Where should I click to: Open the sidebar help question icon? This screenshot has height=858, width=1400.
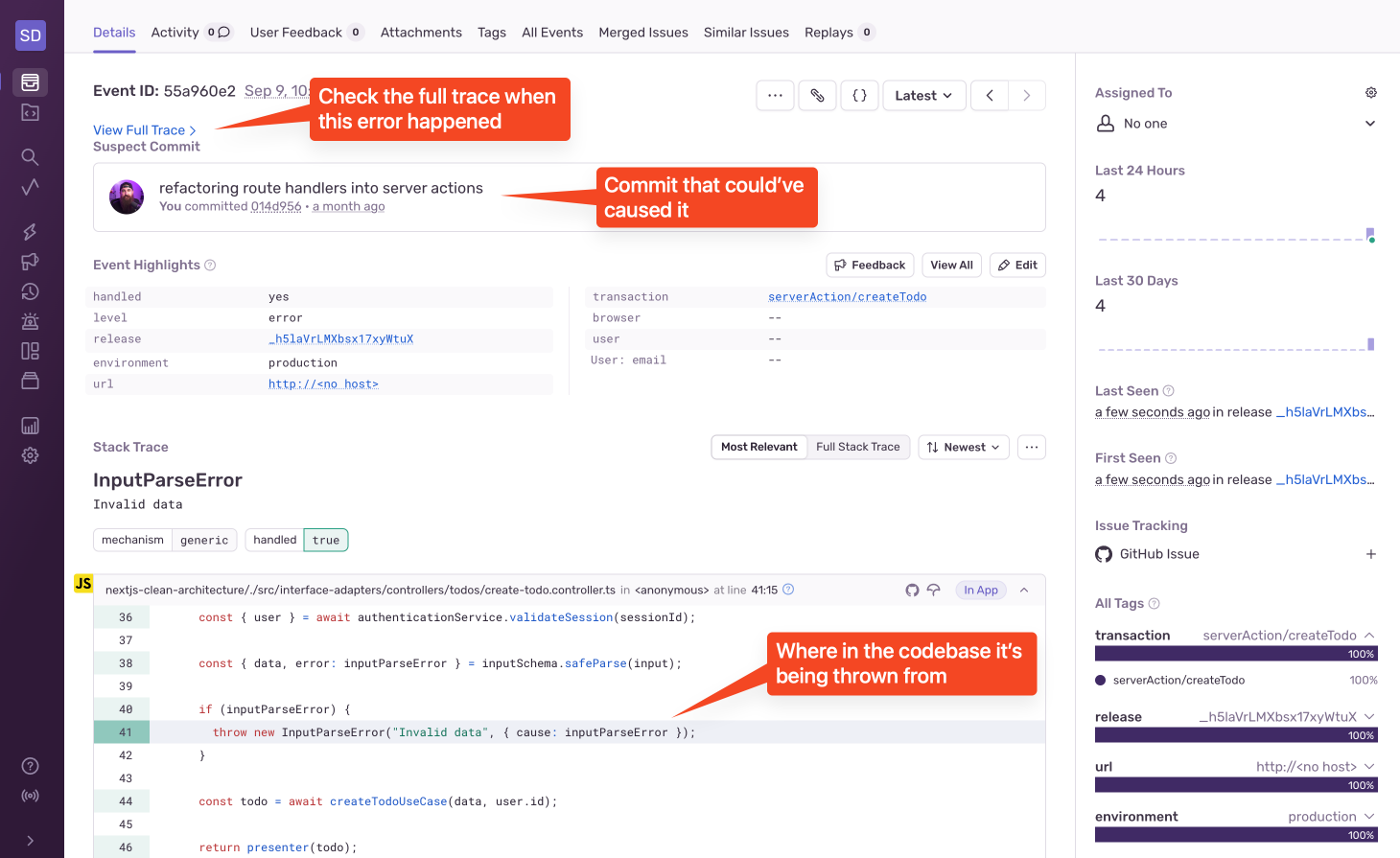coord(31,766)
